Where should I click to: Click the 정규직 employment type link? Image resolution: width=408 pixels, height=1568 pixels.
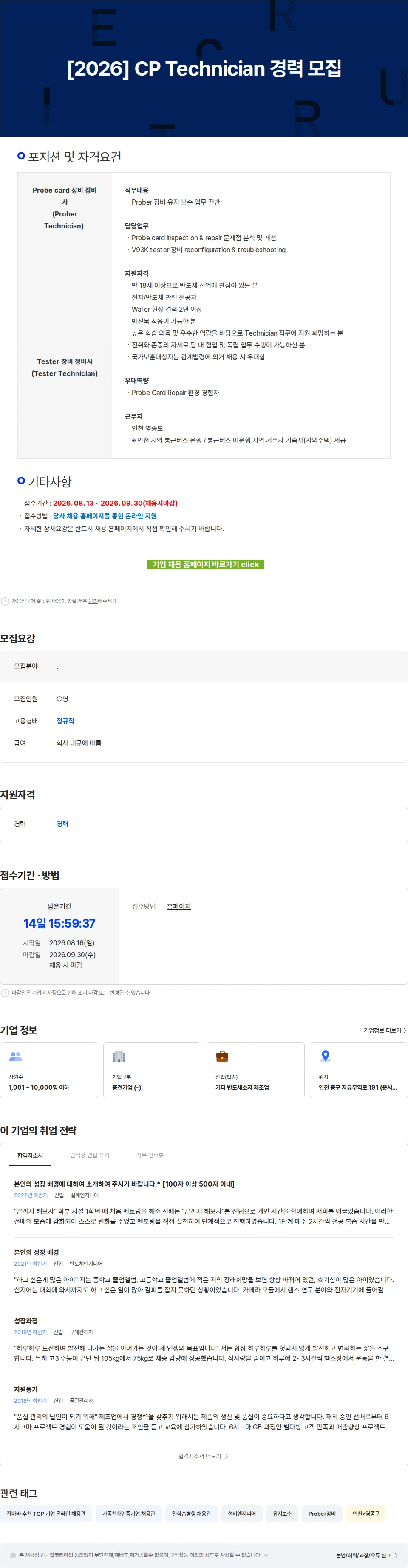65,721
